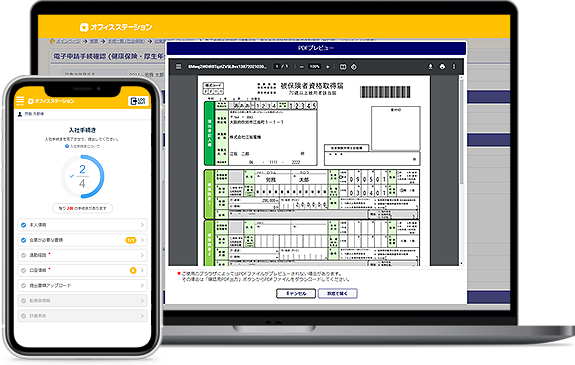Click the PDF zoom out minus icon
The height and width of the screenshot is (365, 575).
click(x=301, y=67)
